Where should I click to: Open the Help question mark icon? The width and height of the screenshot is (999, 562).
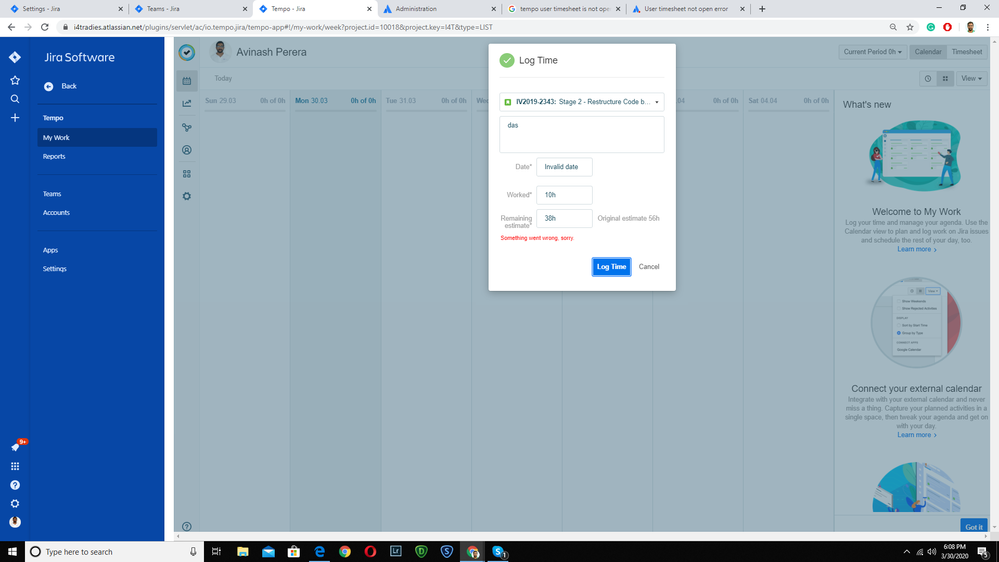tap(15, 485)
